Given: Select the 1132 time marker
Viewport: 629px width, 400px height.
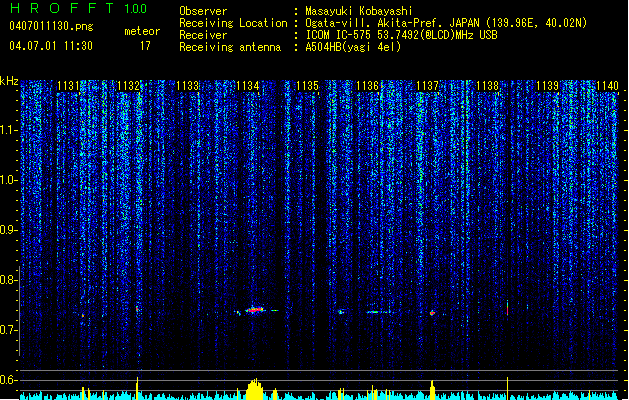Looking at the screenshot, I should (x=128, y=86).
